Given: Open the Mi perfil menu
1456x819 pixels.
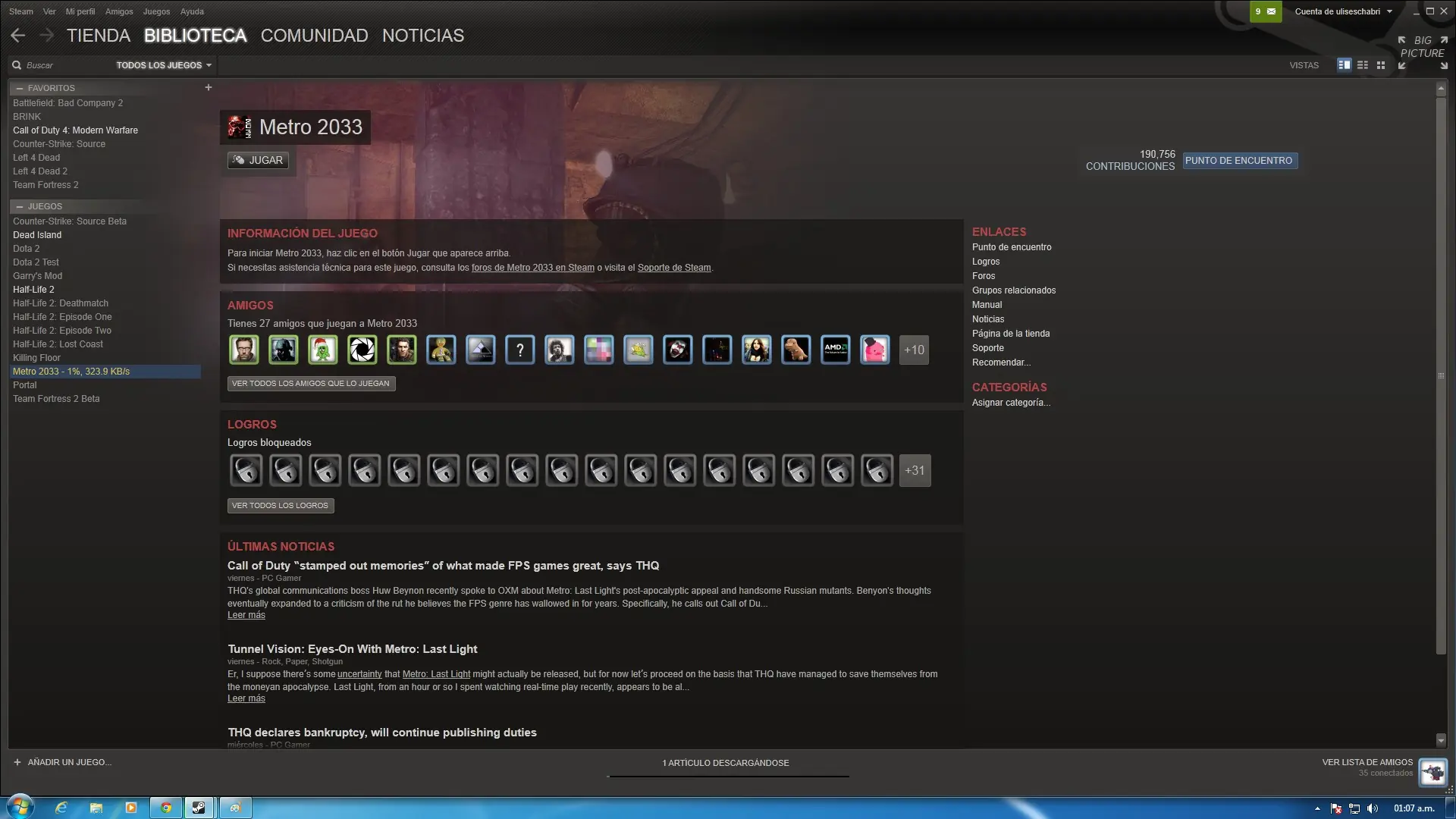Looking at the screenshot, I should tap(80, 11).
